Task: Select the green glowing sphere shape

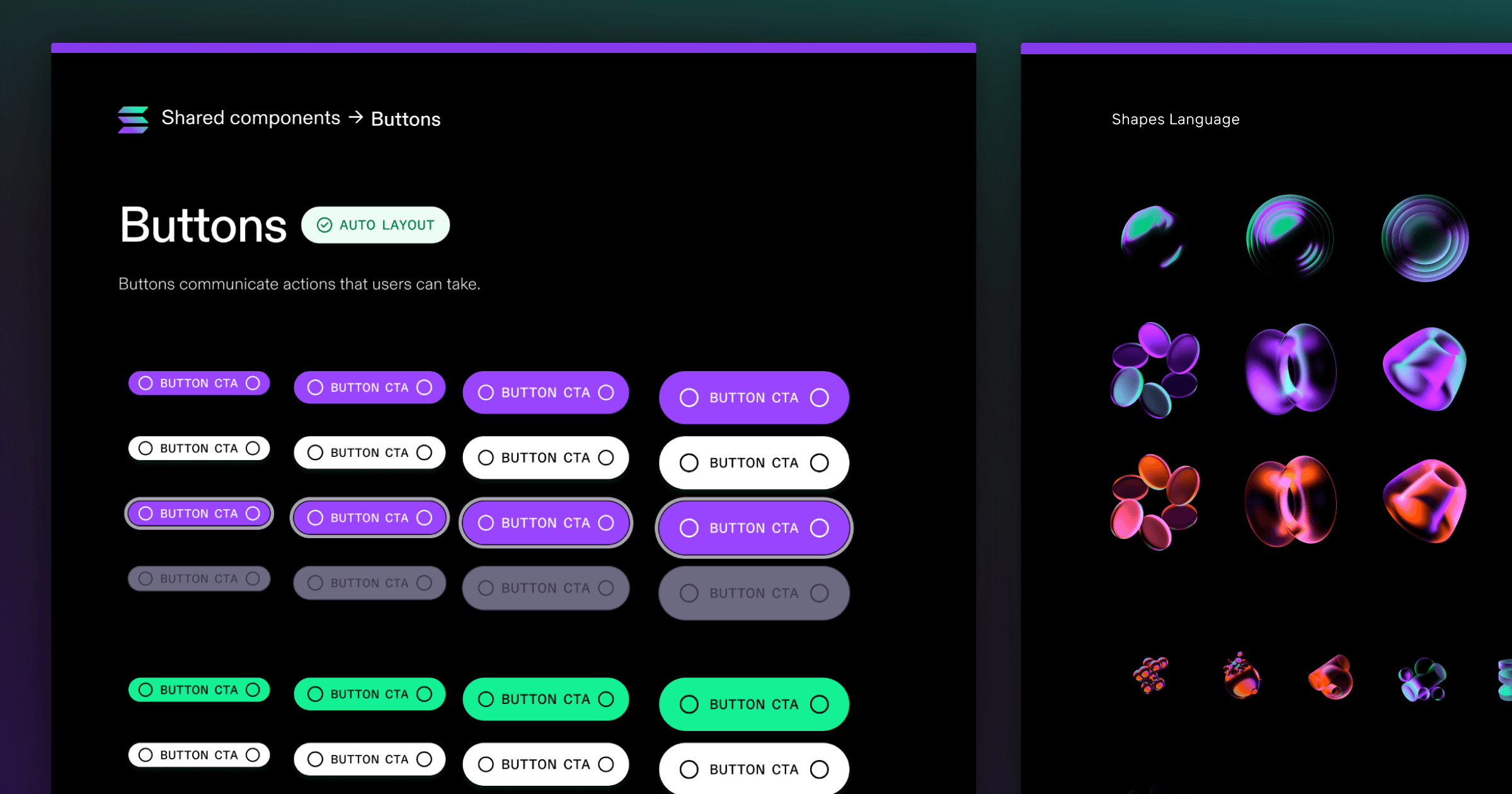Action: point(1153,238)
